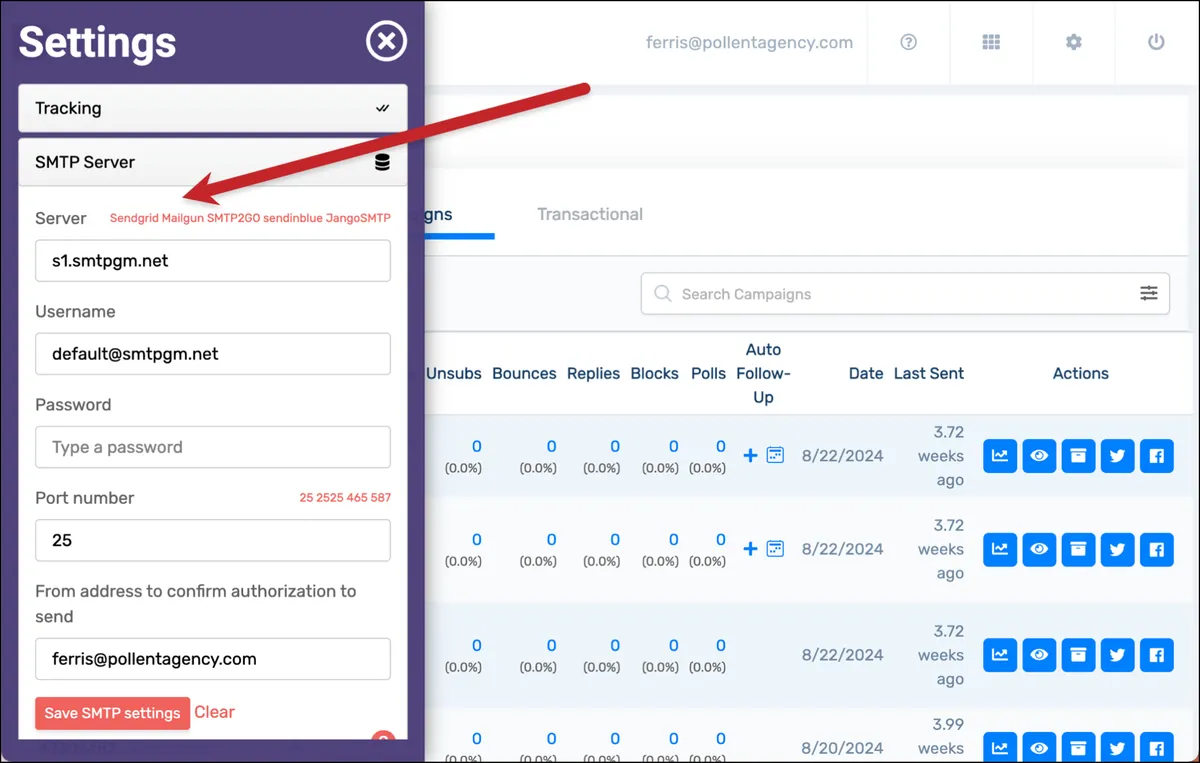Image resolution: width=1200 pixels, height=763 pixels.
Task: Click the 8/20/2024 date cell
Action: [x=842, y=747]
